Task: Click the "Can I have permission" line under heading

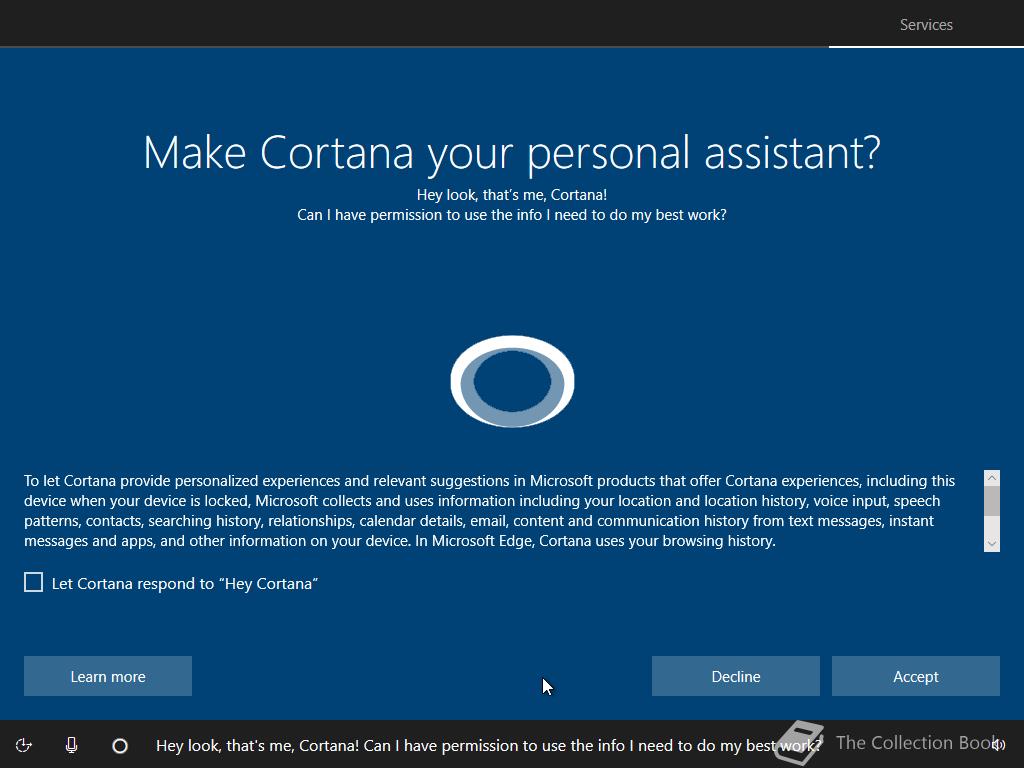Action: [512, 215]
